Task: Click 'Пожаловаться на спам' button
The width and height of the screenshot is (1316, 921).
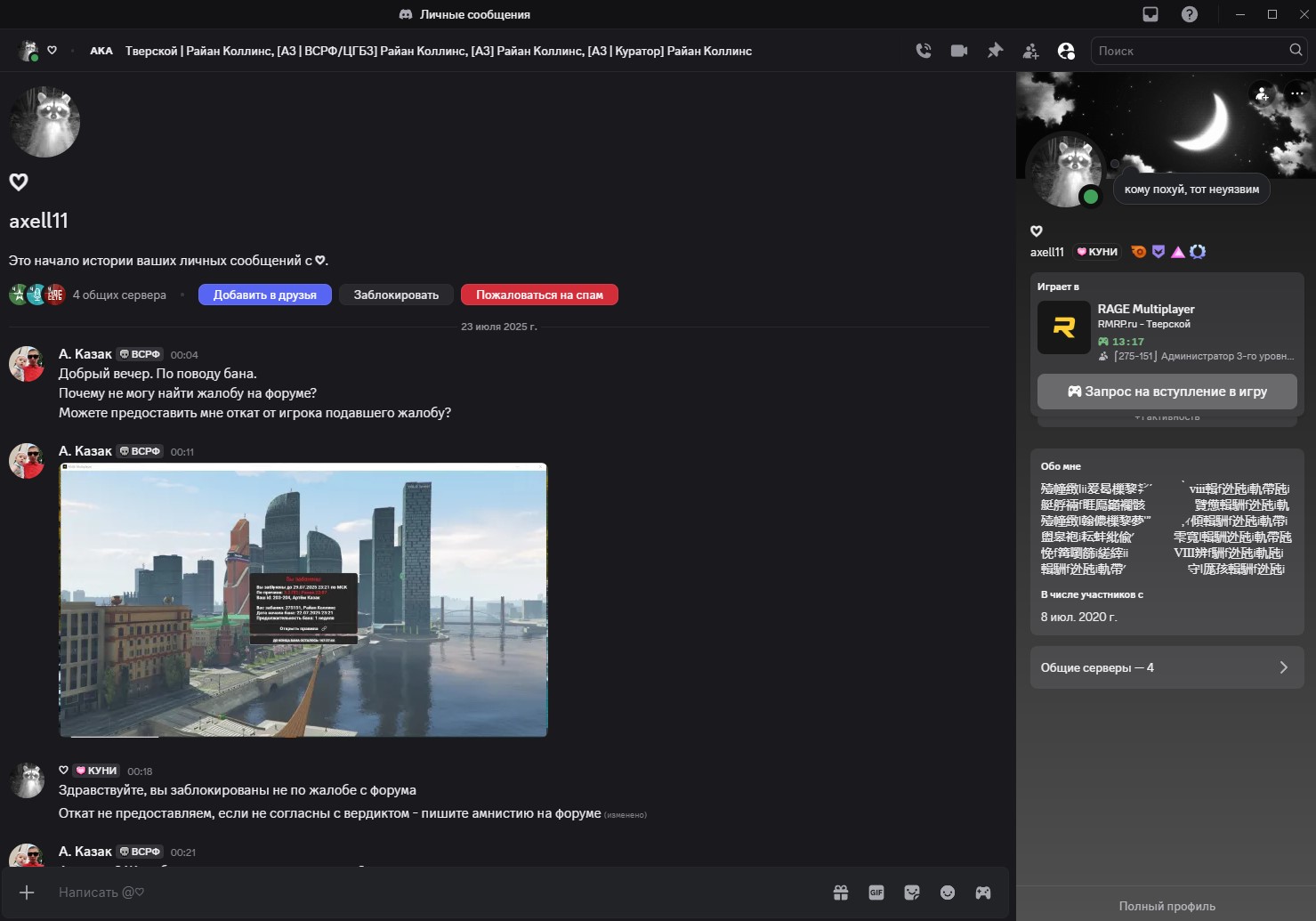Action: click(x=539, y=295)
